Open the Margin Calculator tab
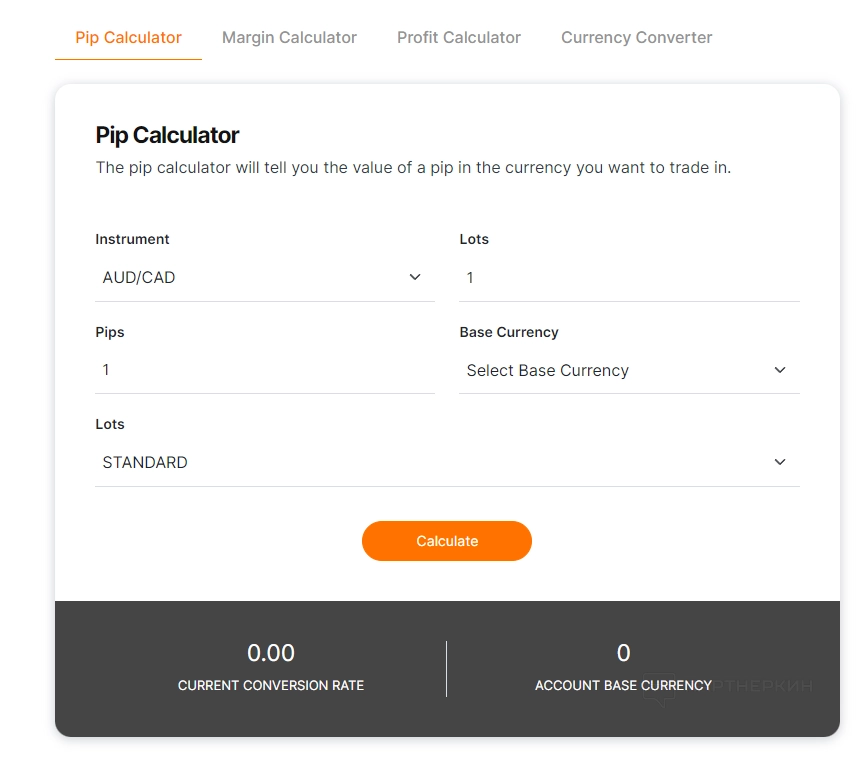The image size is (864, 760). 289,38
